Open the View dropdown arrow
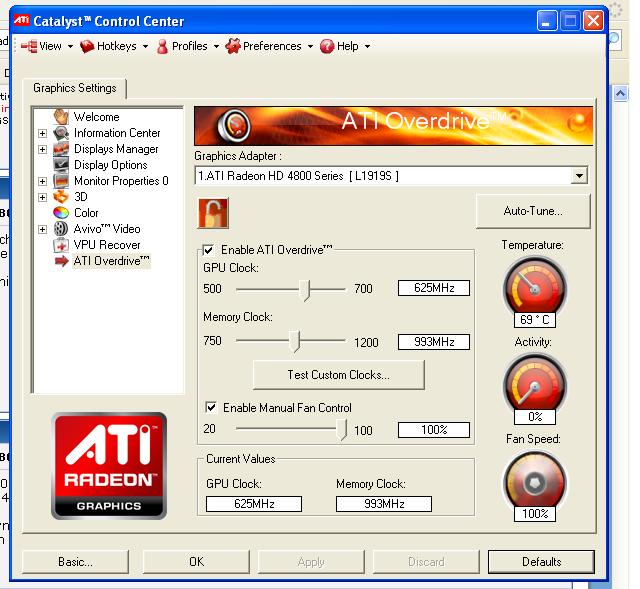 coord(70,47)
